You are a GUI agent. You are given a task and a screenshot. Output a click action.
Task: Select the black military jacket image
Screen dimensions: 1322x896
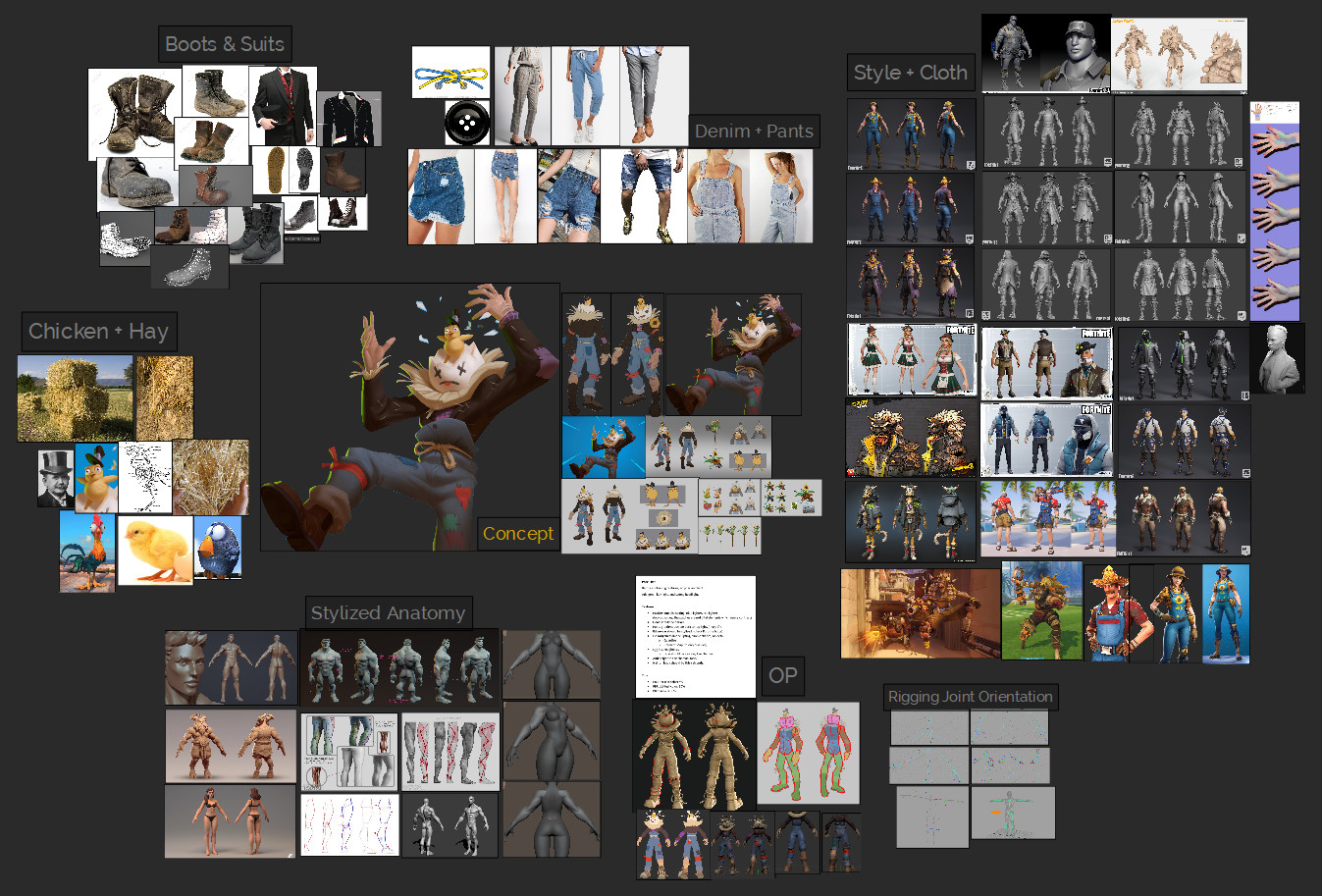(348, 119)
